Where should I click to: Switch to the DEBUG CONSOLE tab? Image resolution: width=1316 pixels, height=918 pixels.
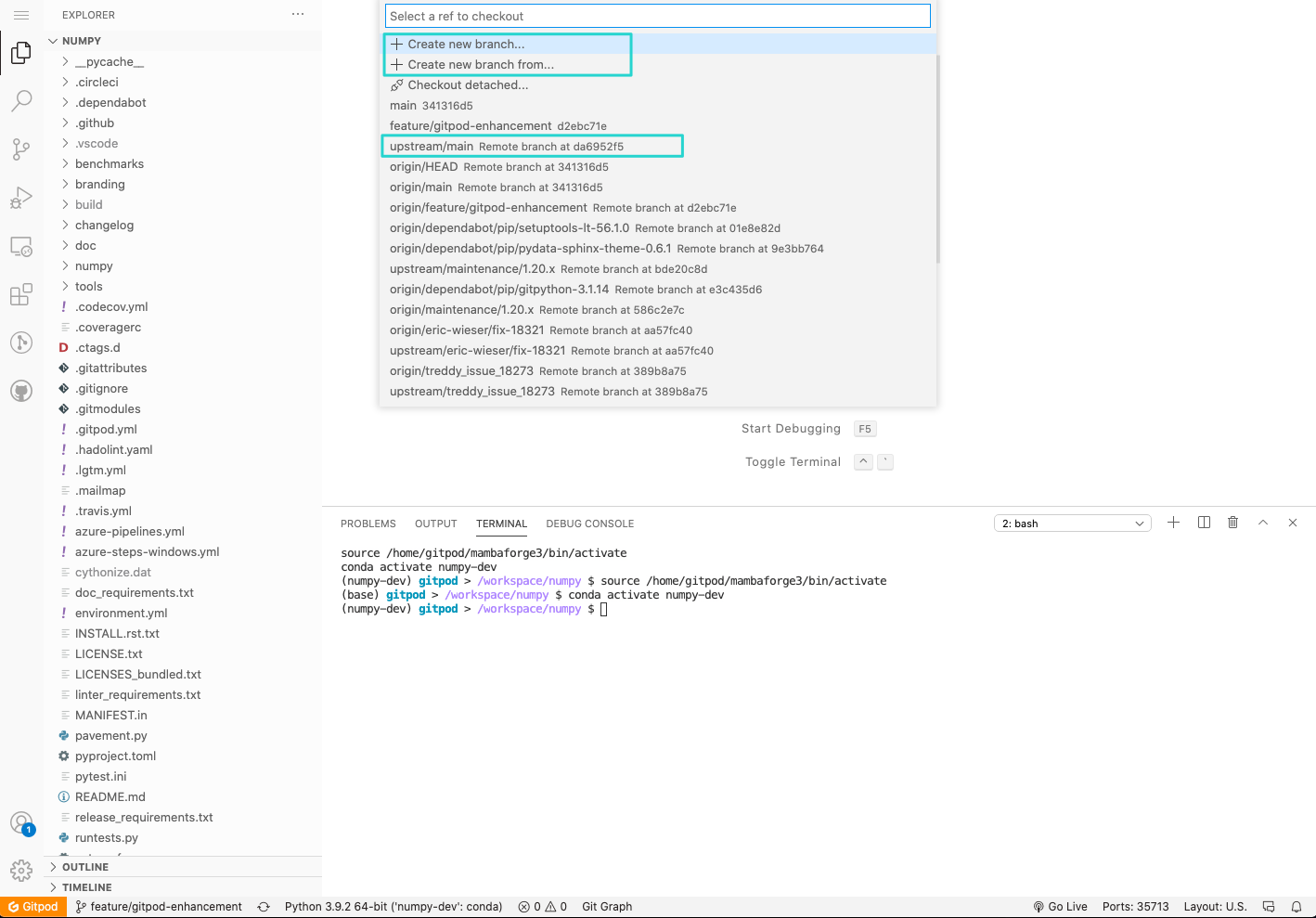coord(589,523)
